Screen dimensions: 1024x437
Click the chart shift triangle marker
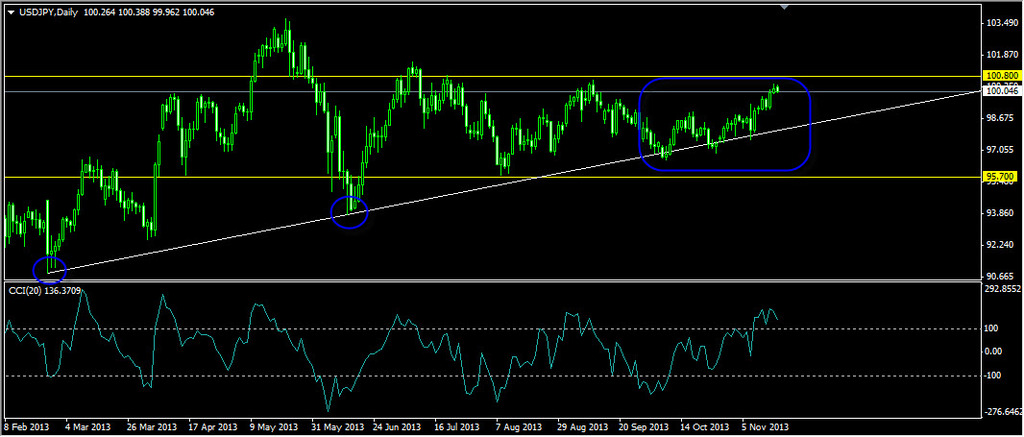coord(785,7)
